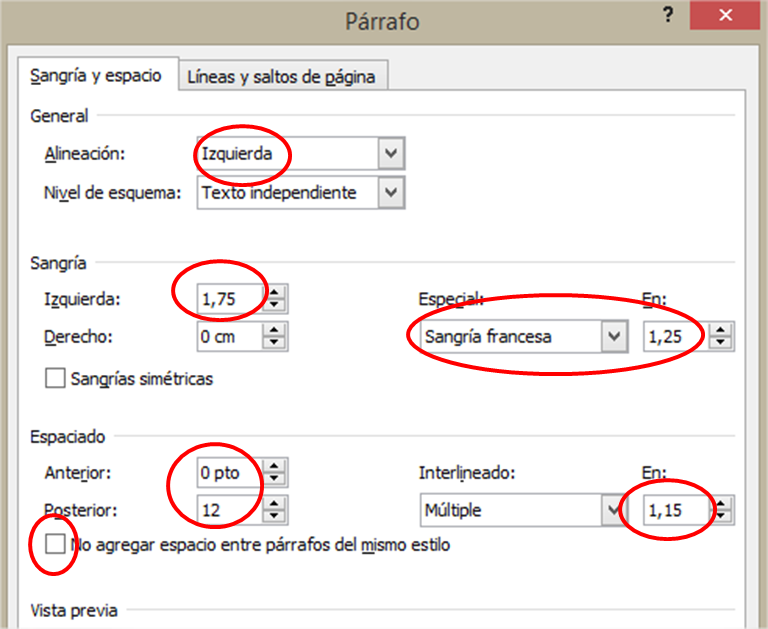Expand the Nivel de esquema dropdown
The width and height of the screenshot is (768, 629).
coord(391,193)
